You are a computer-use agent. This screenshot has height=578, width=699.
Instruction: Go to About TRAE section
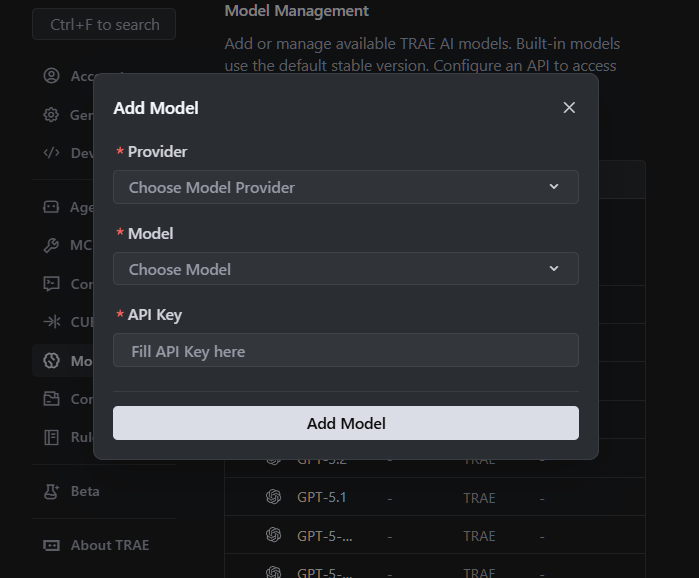click(x=96, y=545)
